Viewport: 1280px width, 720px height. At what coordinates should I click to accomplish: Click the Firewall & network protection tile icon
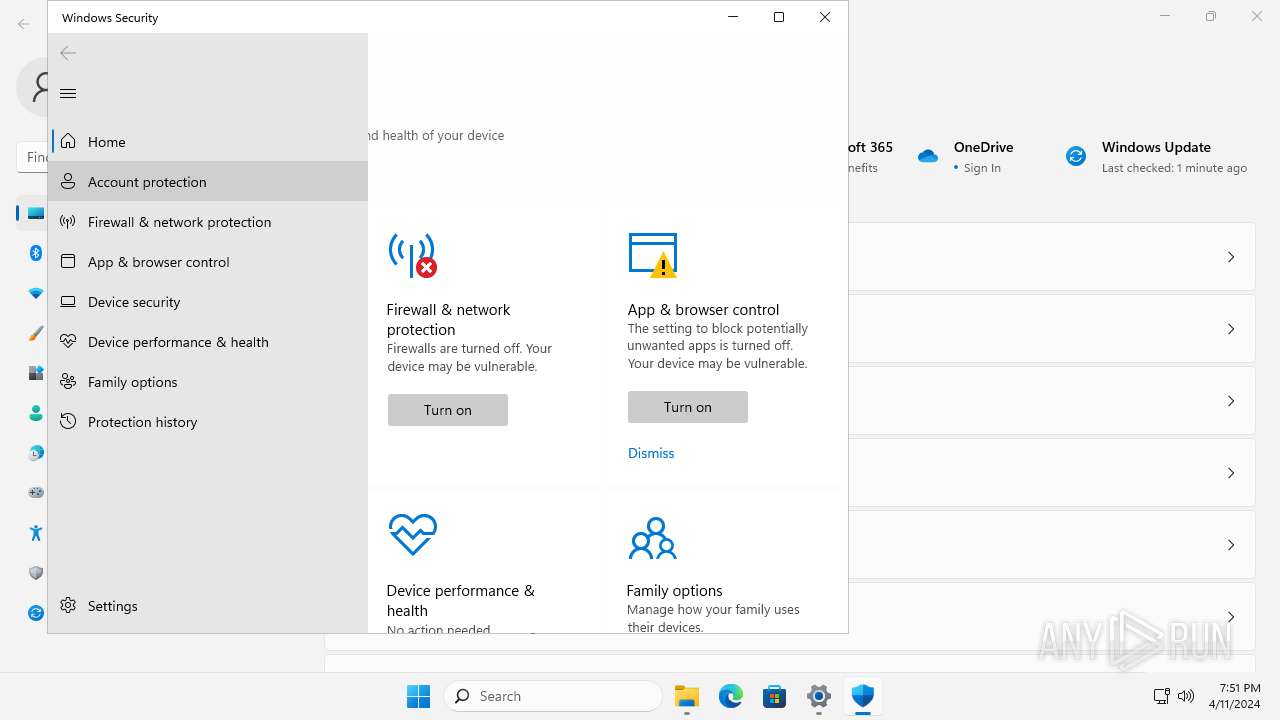[x=412, y=256]
